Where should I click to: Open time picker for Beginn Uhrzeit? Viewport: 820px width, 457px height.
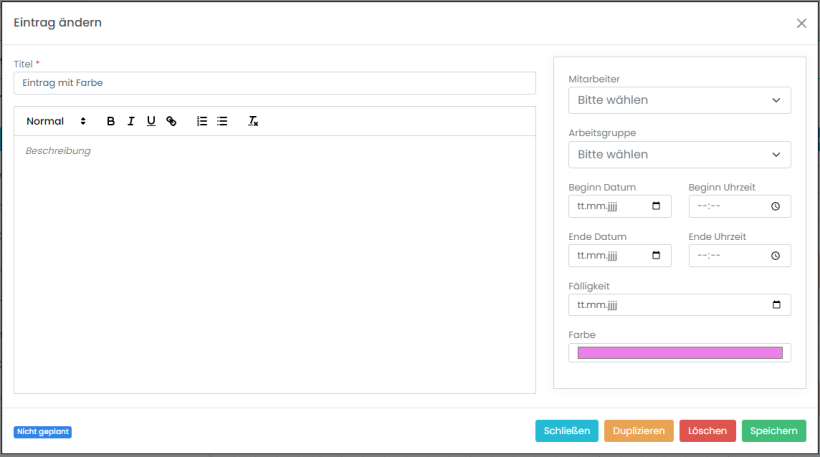(x=775, y=206)
